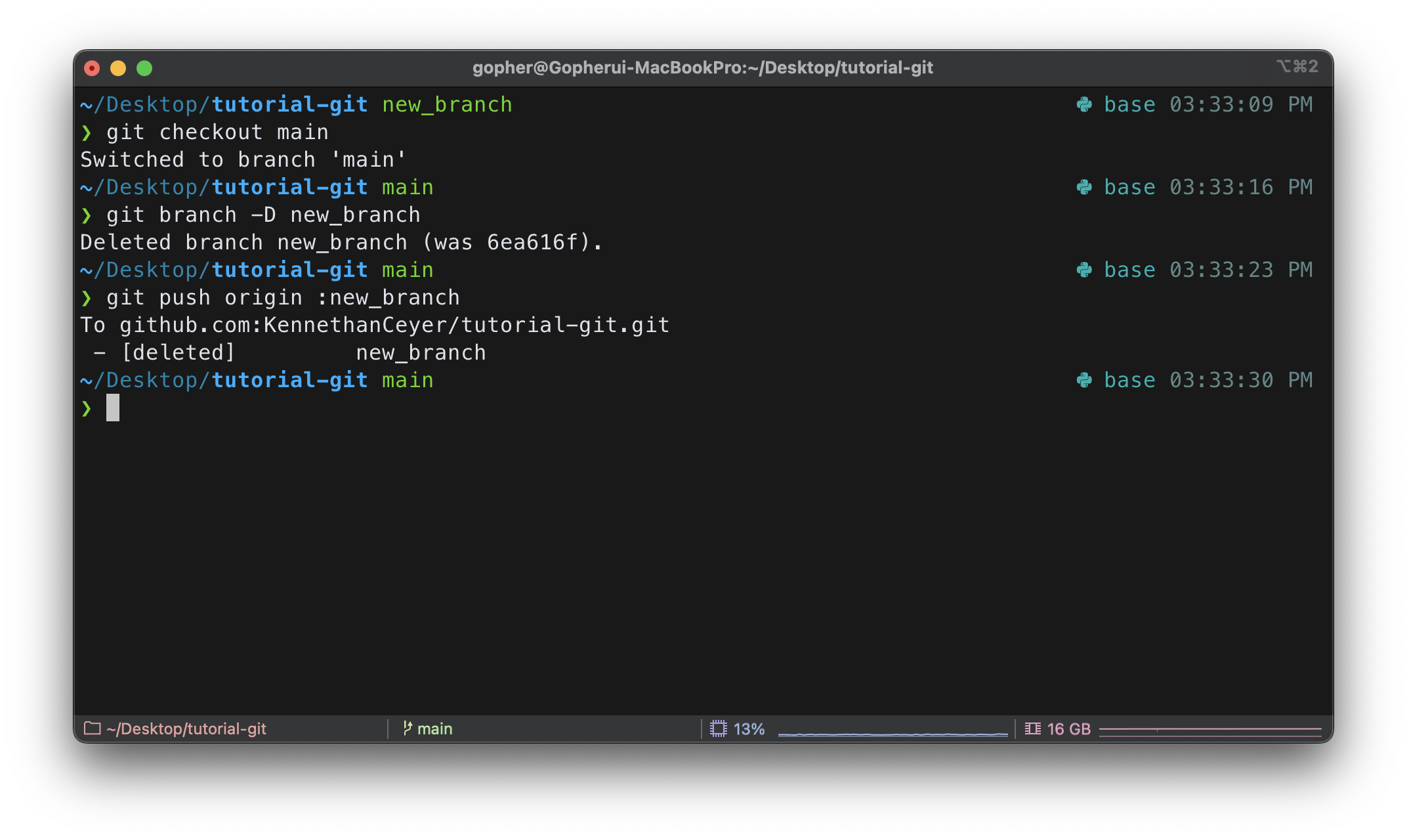Click the terminal cursor block
This screenshot has height=840, width=1407.
click(113, 408)
